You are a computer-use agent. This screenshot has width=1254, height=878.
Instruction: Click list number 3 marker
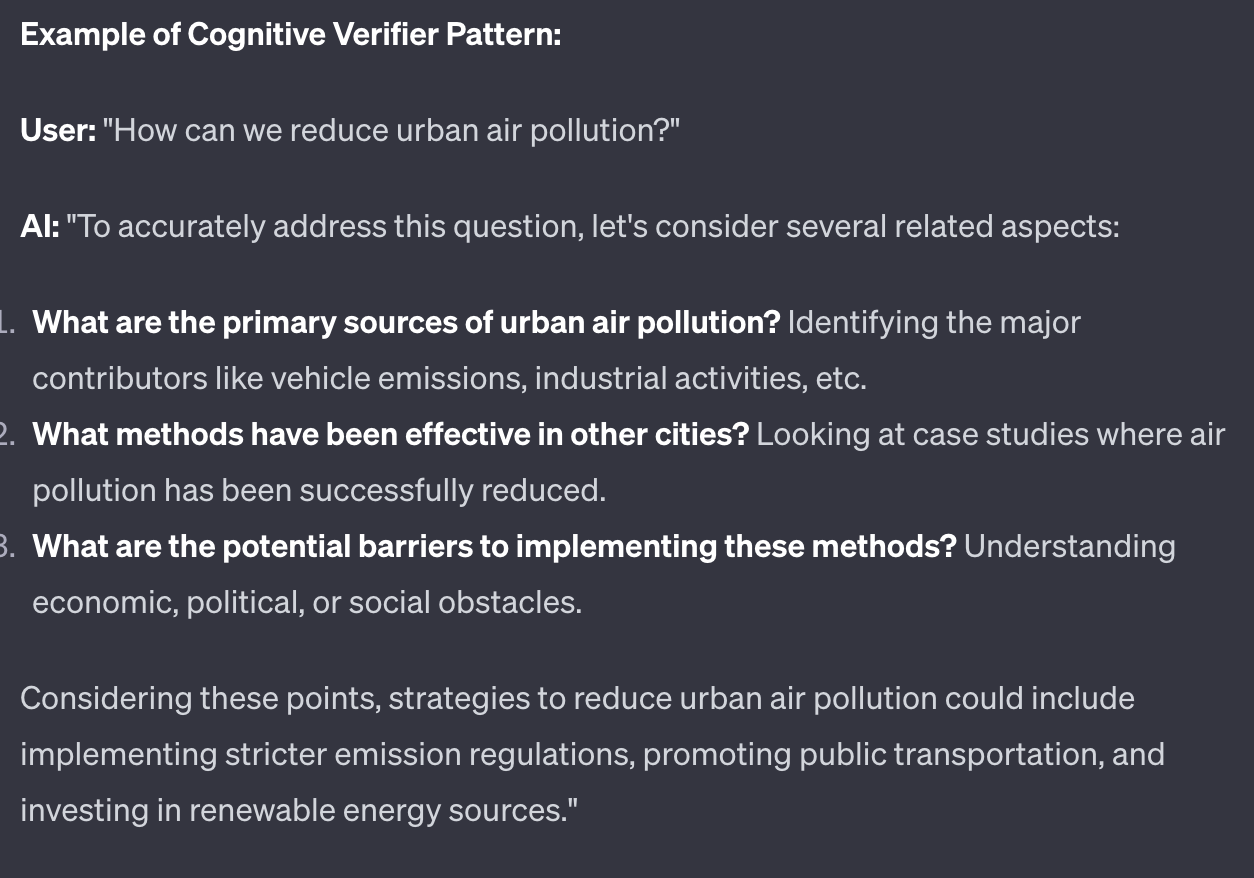tap(7, 547)
